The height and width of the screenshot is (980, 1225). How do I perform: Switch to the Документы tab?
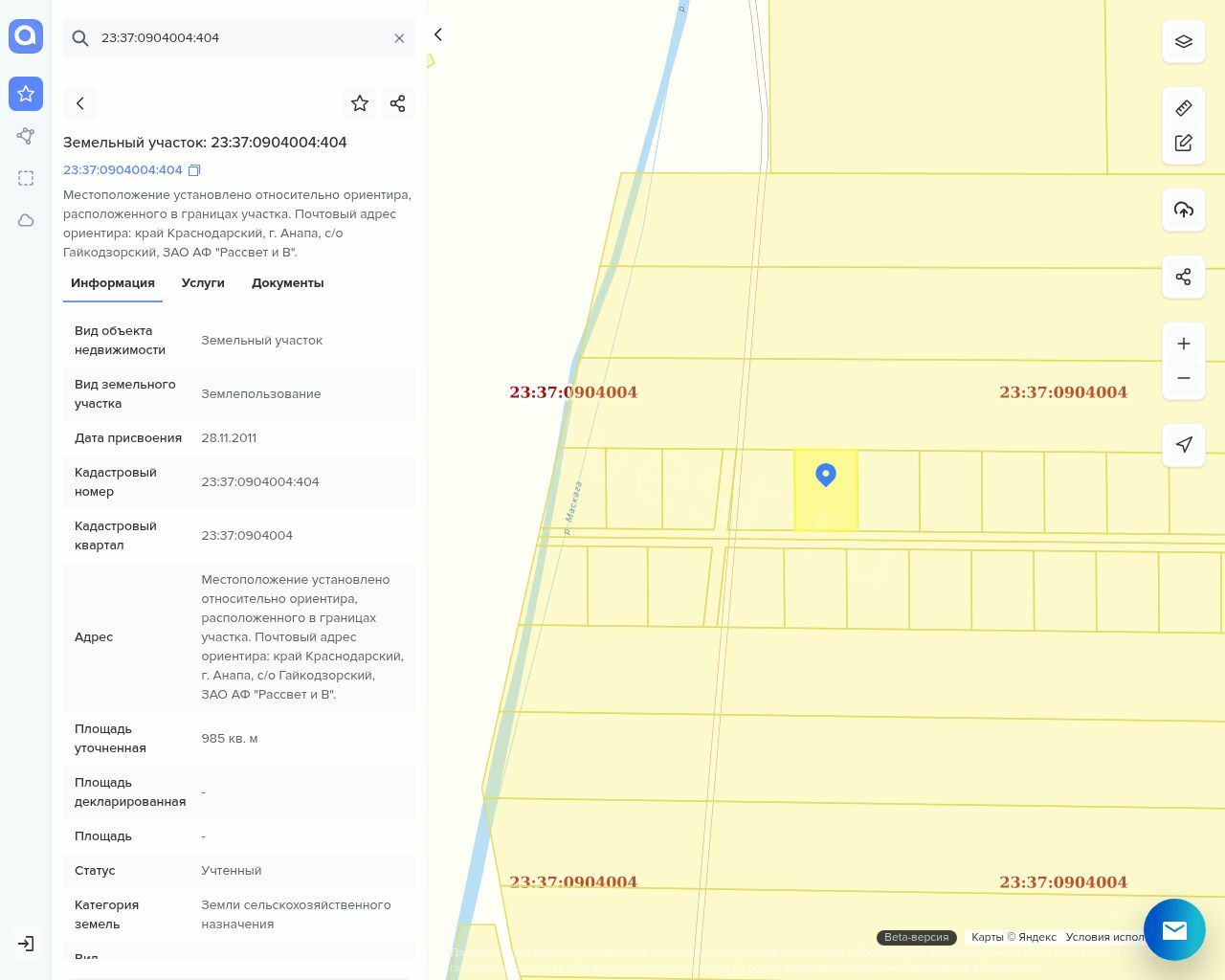point(287,283)
